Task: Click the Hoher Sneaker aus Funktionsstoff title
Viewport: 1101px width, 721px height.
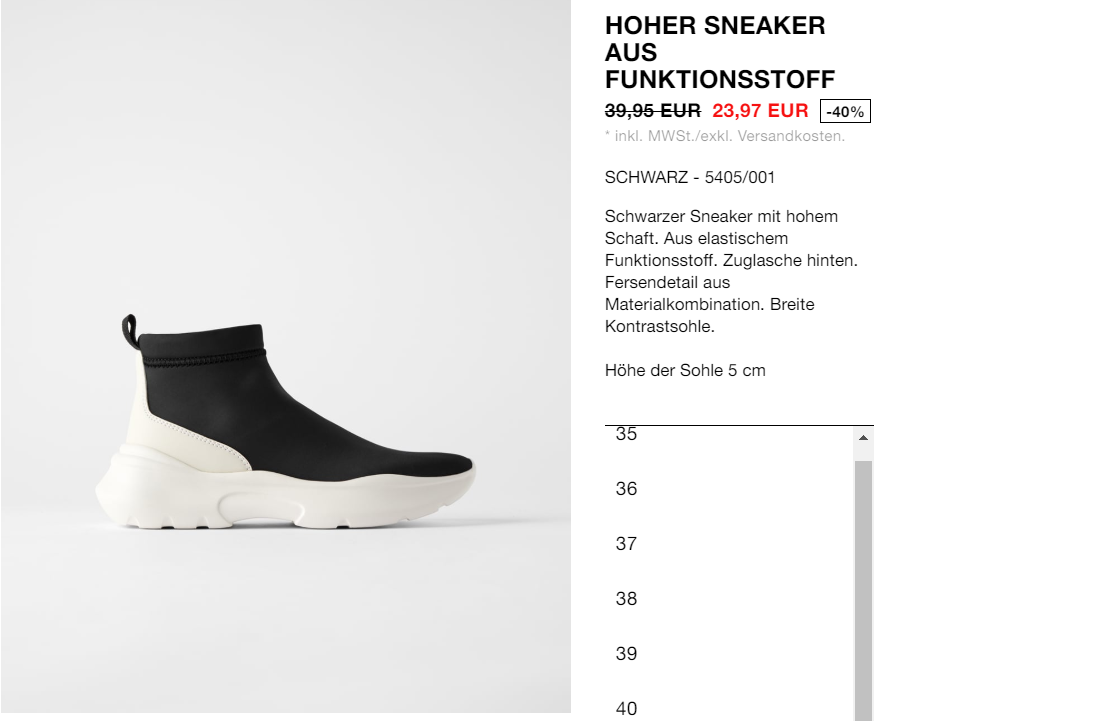Action: coord(720,53)
